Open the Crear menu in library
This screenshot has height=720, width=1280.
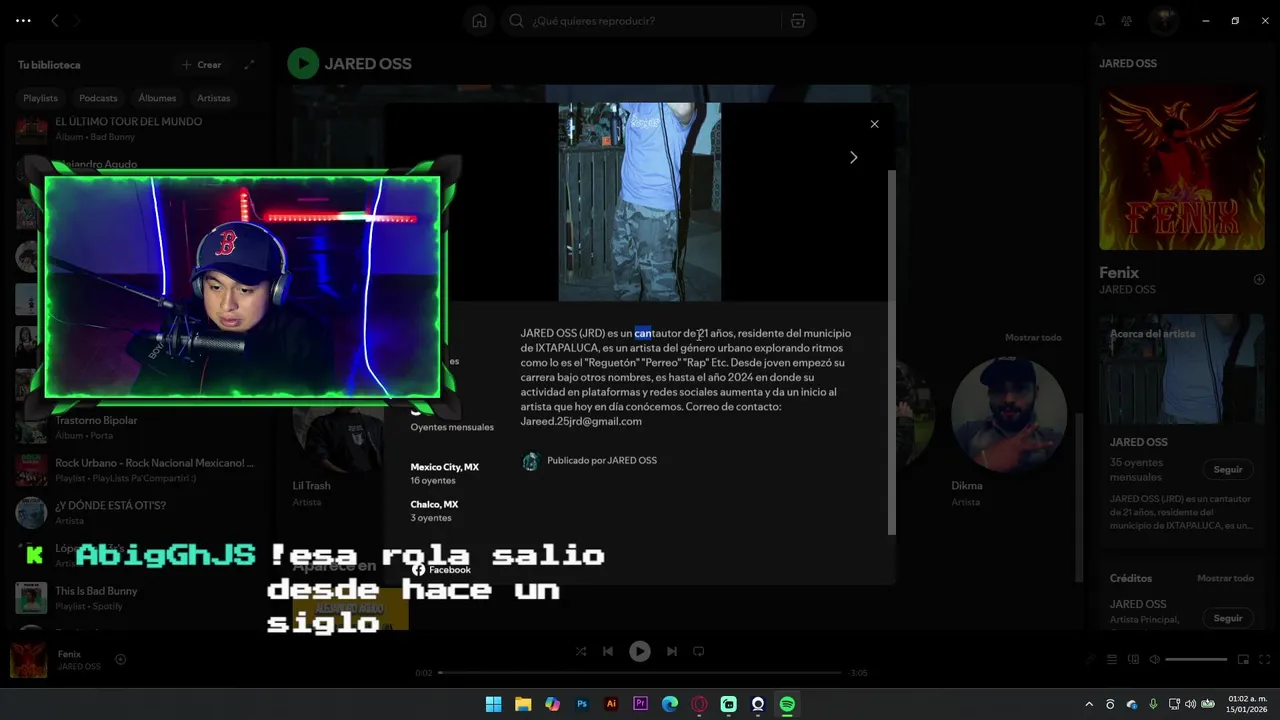pyautogui.click(x=201, y=65)
